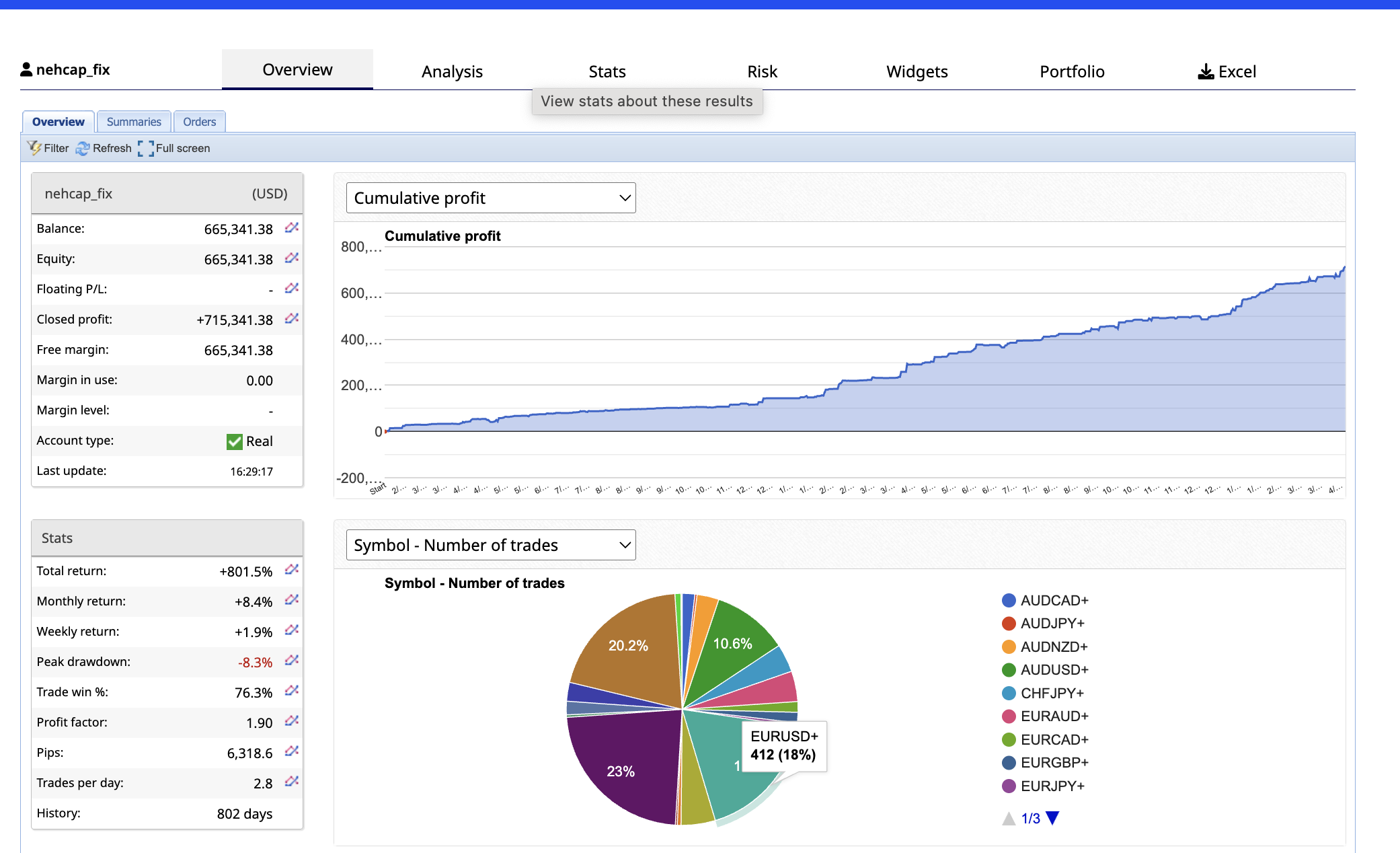Click chart icon next to Profit factor
This screenshot has width=1400, height=853.
click(x=291, y=721)
